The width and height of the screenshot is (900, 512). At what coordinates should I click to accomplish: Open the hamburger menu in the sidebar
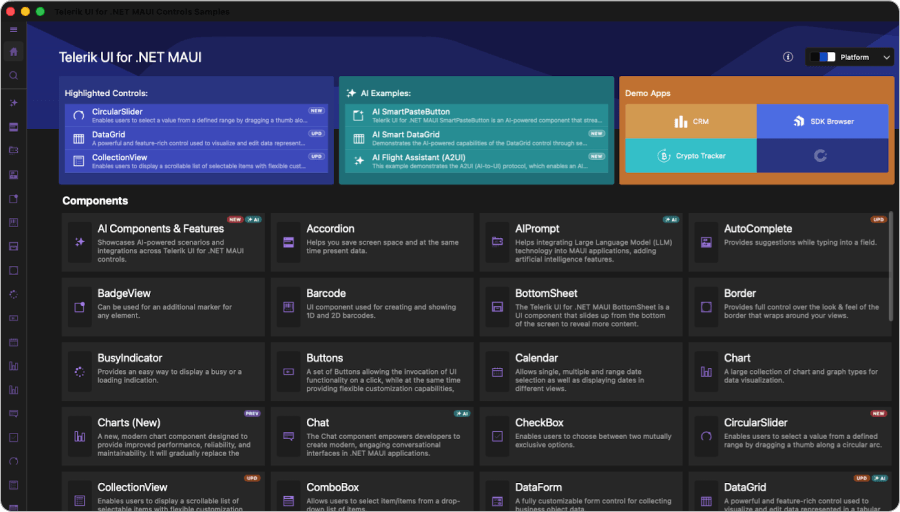(x=14, y=30)
